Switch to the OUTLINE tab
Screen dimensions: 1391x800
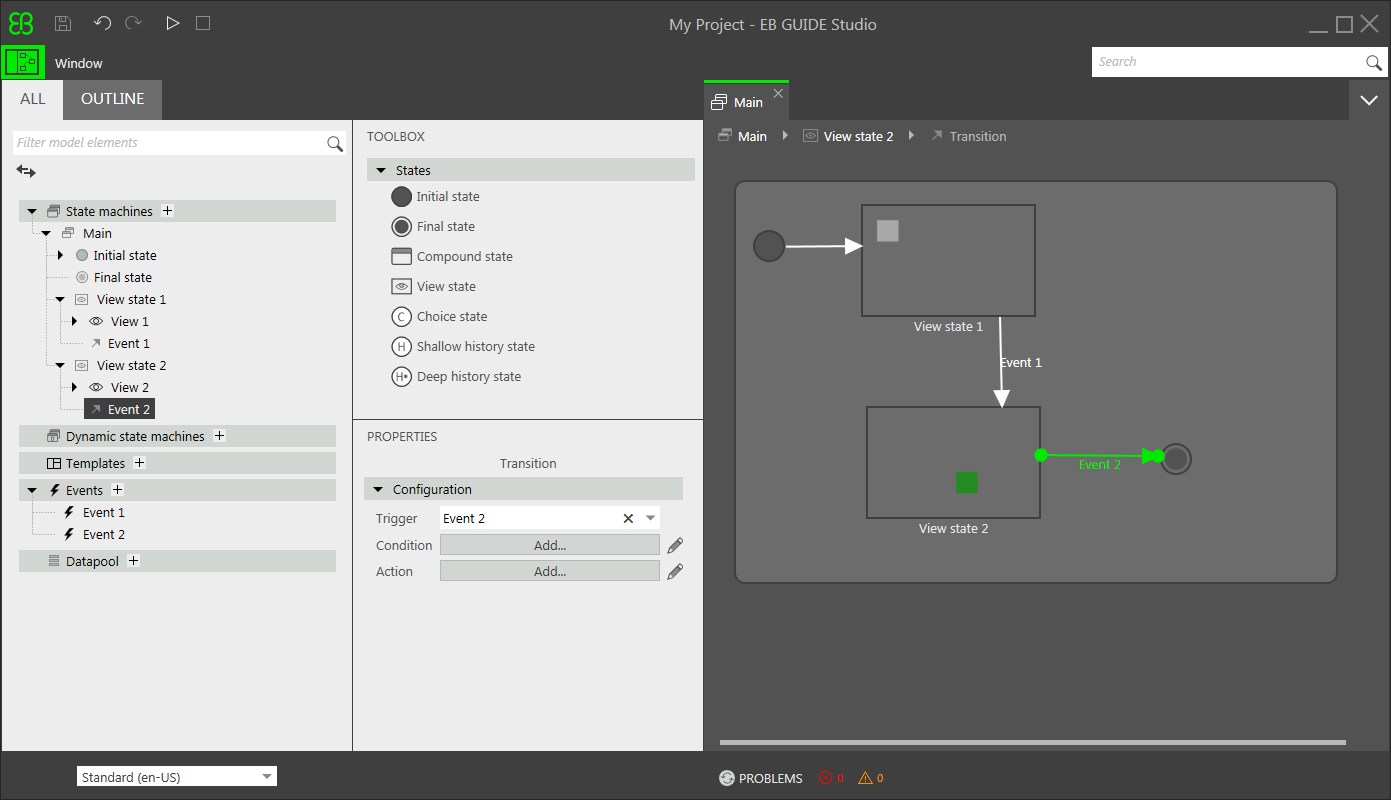112,99
